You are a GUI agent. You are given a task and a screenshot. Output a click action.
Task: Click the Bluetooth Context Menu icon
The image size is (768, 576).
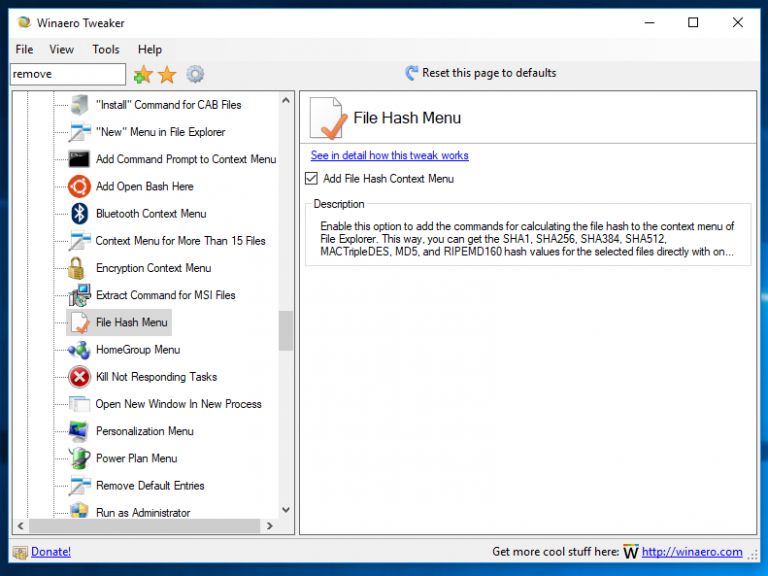pyautogui.click(x=79, y=214)
